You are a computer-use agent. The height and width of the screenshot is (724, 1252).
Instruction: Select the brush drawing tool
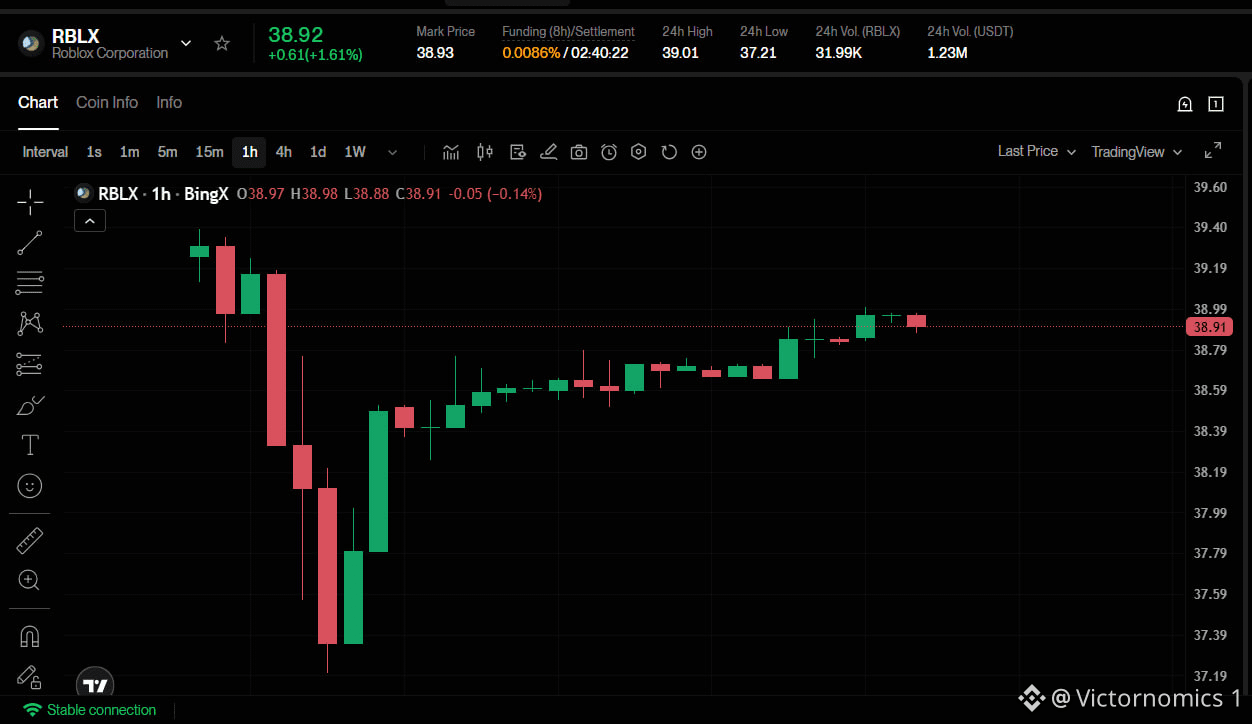point(30,405)
